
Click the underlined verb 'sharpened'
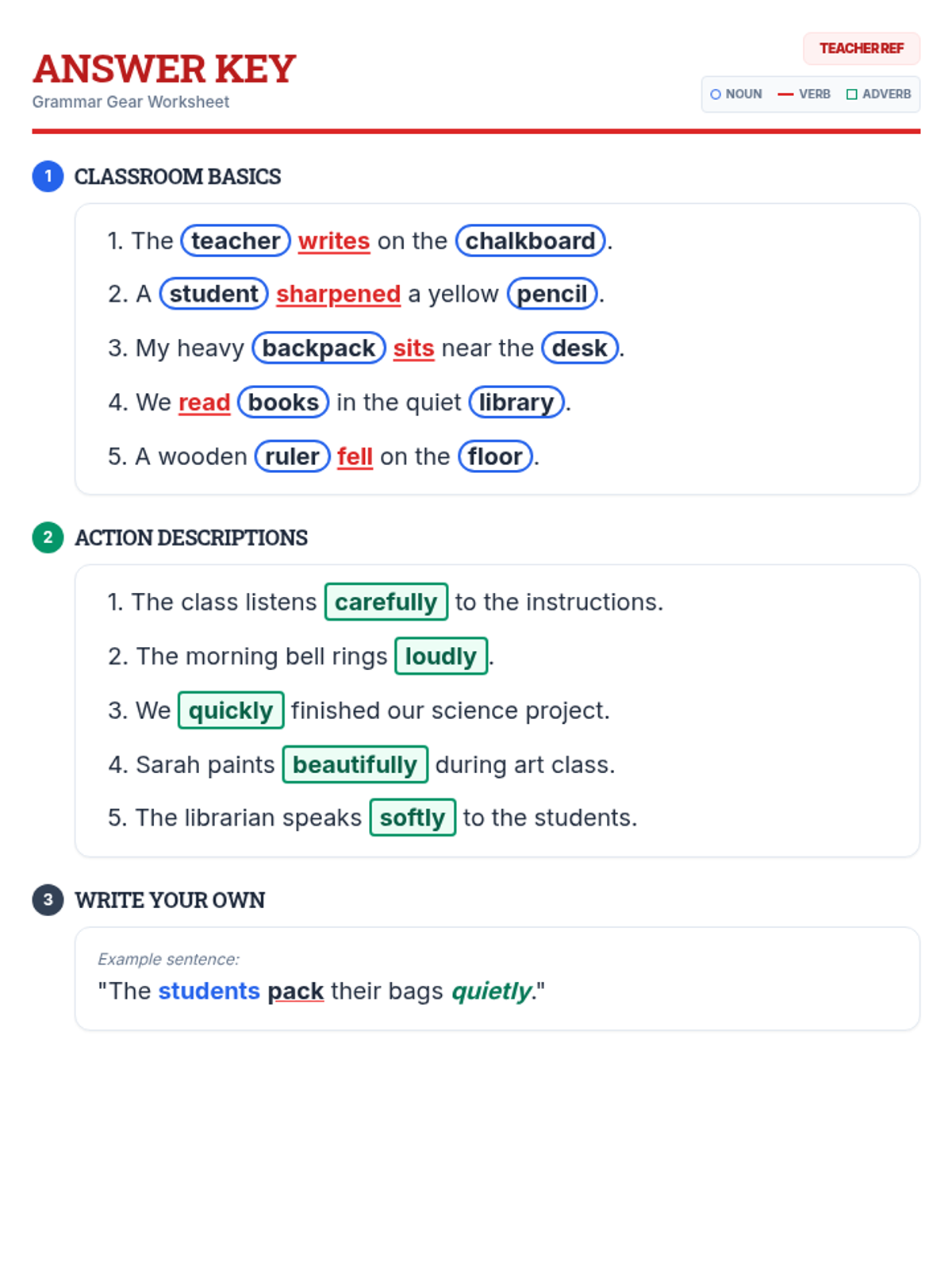338,294
